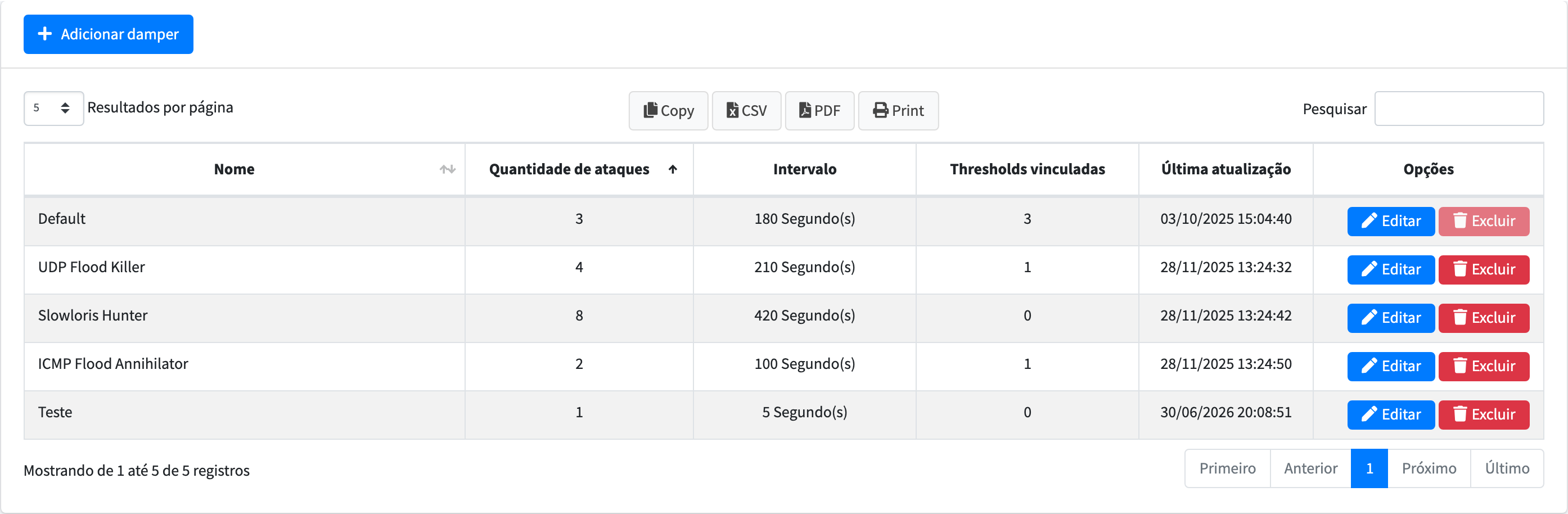Click Editar button for Default damper
The width and height of the screenshot is (1568, 514).
tap(1391, 221)
